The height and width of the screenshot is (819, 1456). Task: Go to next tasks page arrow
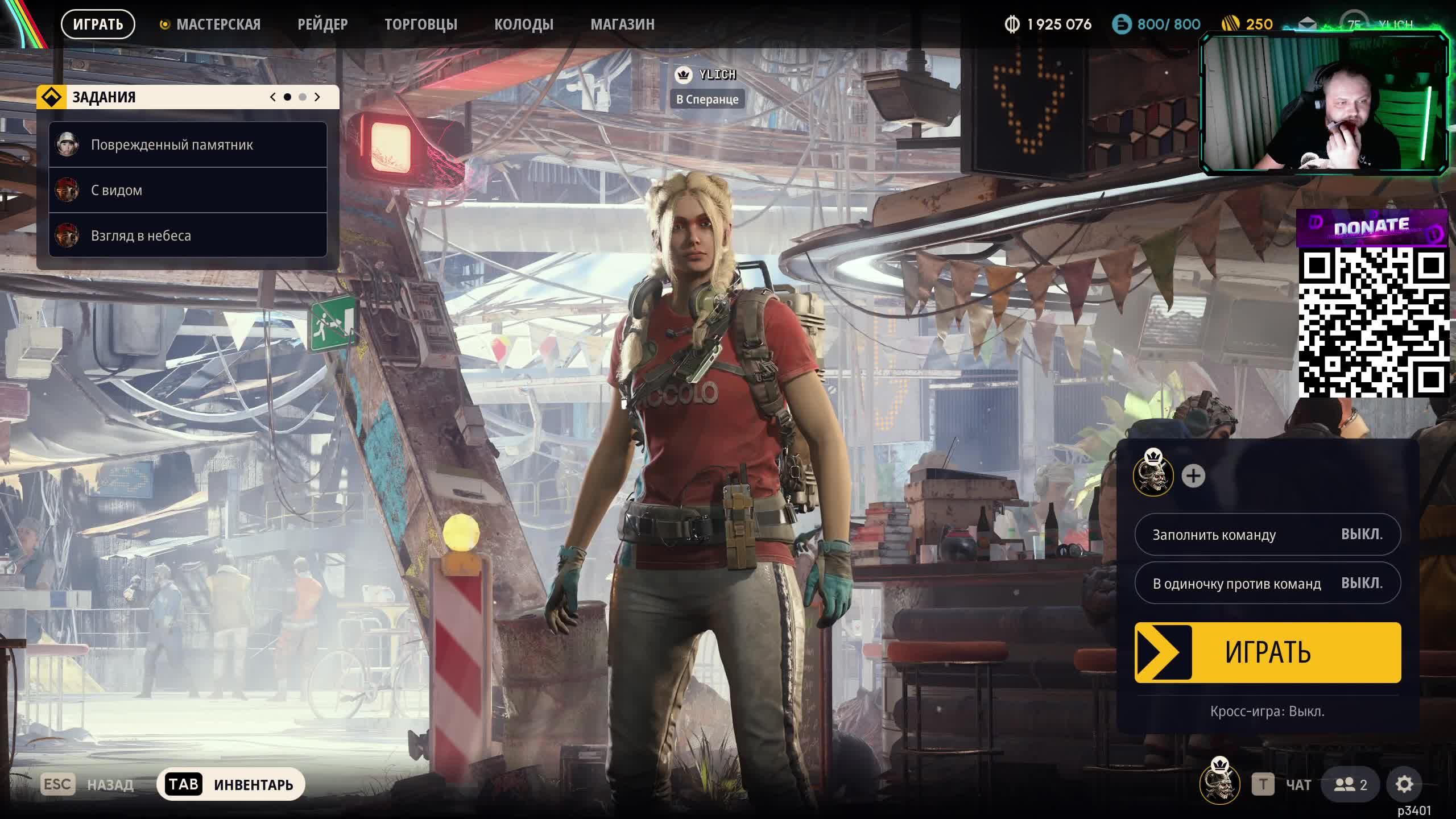click(x=317, y=97)
